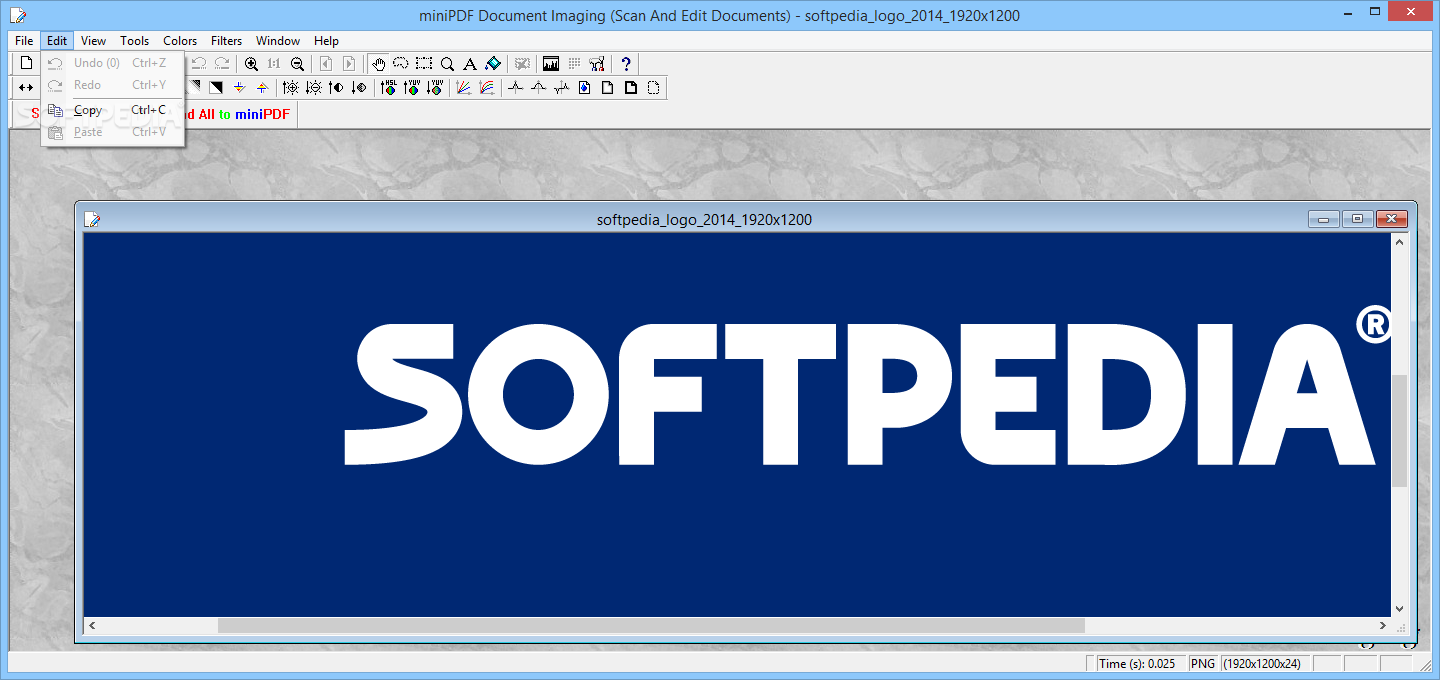The width and height of the screenshot is (1440, 680).
Task: Minimize the softpedia_logo child window
Action: click(x=1324, y=219)
